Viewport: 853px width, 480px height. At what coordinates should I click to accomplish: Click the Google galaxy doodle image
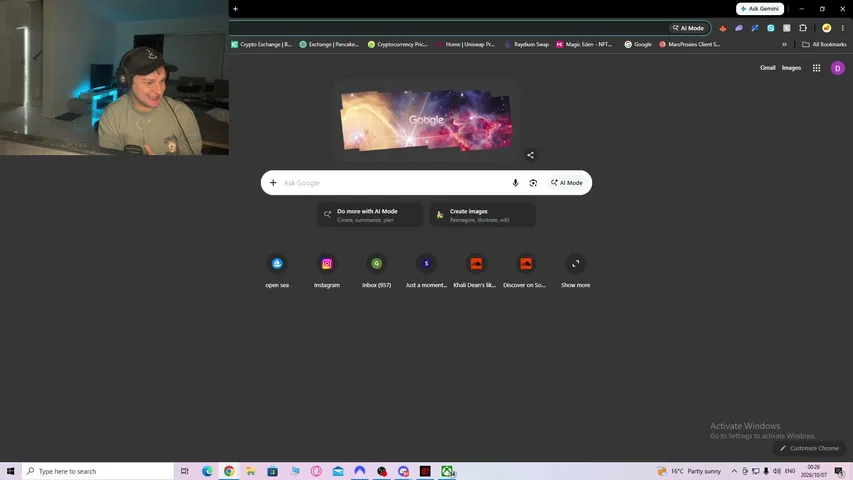426,120
